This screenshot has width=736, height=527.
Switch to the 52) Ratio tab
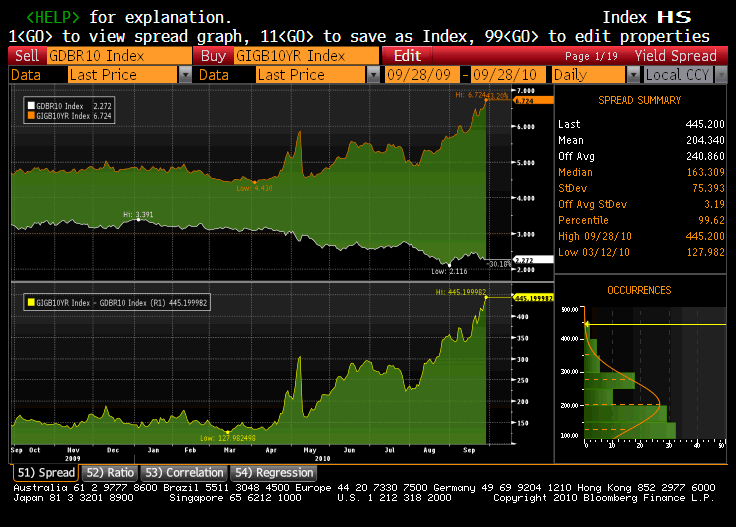click(x=110, y=472)
